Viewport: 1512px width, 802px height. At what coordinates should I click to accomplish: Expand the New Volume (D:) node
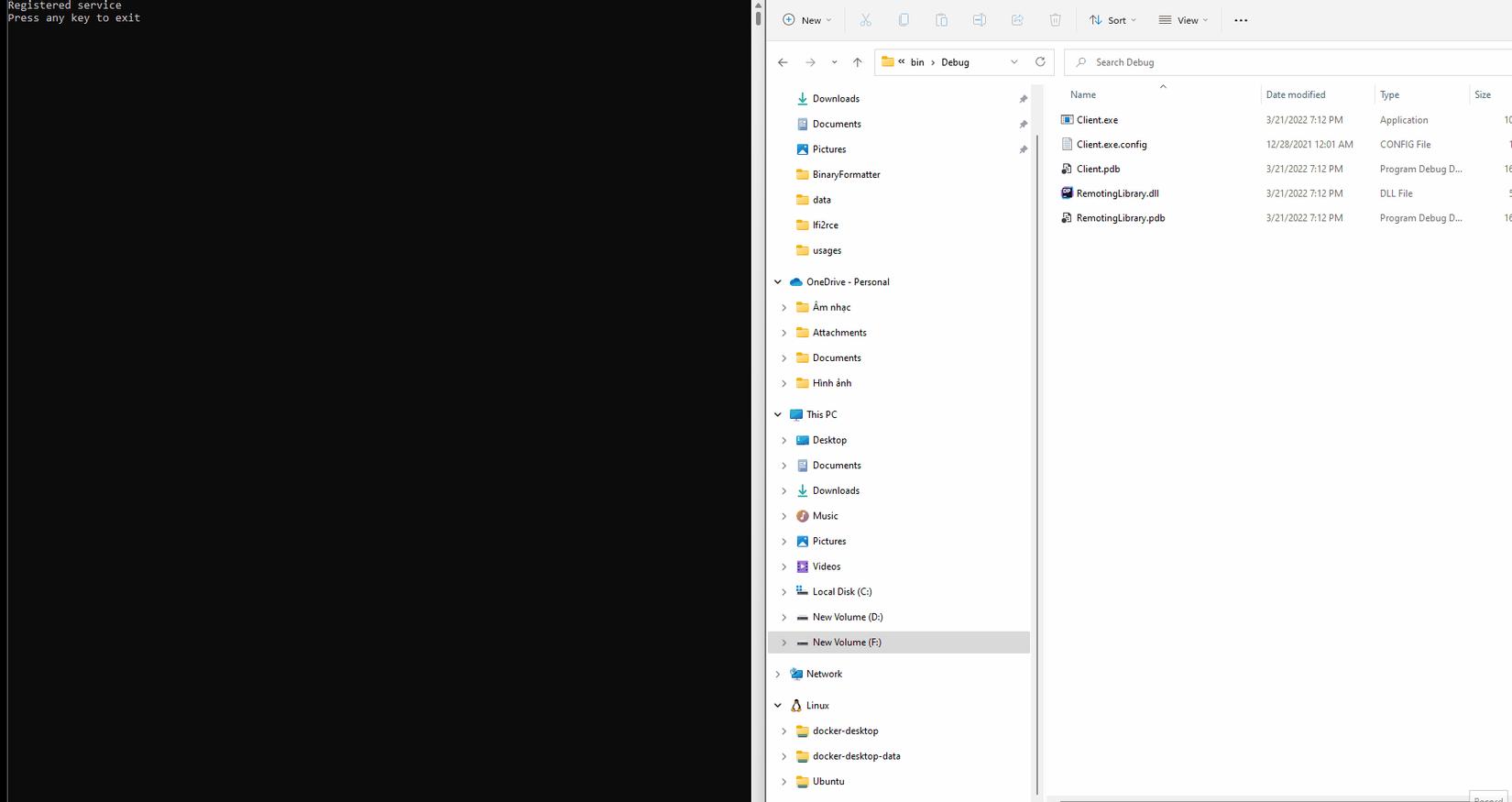pyautogui.click(x=784, y=617)
